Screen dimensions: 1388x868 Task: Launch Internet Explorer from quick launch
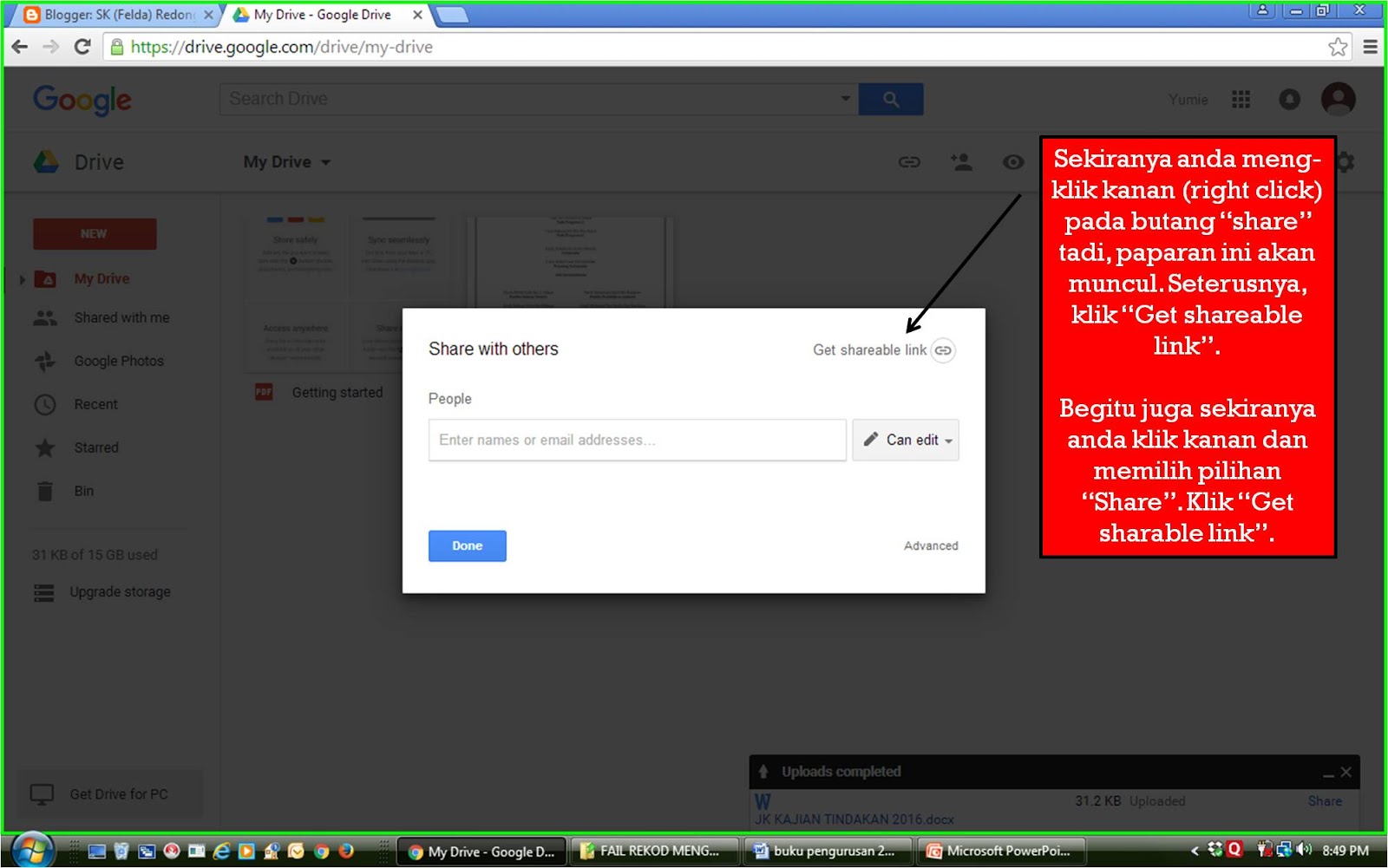[221, 852]
